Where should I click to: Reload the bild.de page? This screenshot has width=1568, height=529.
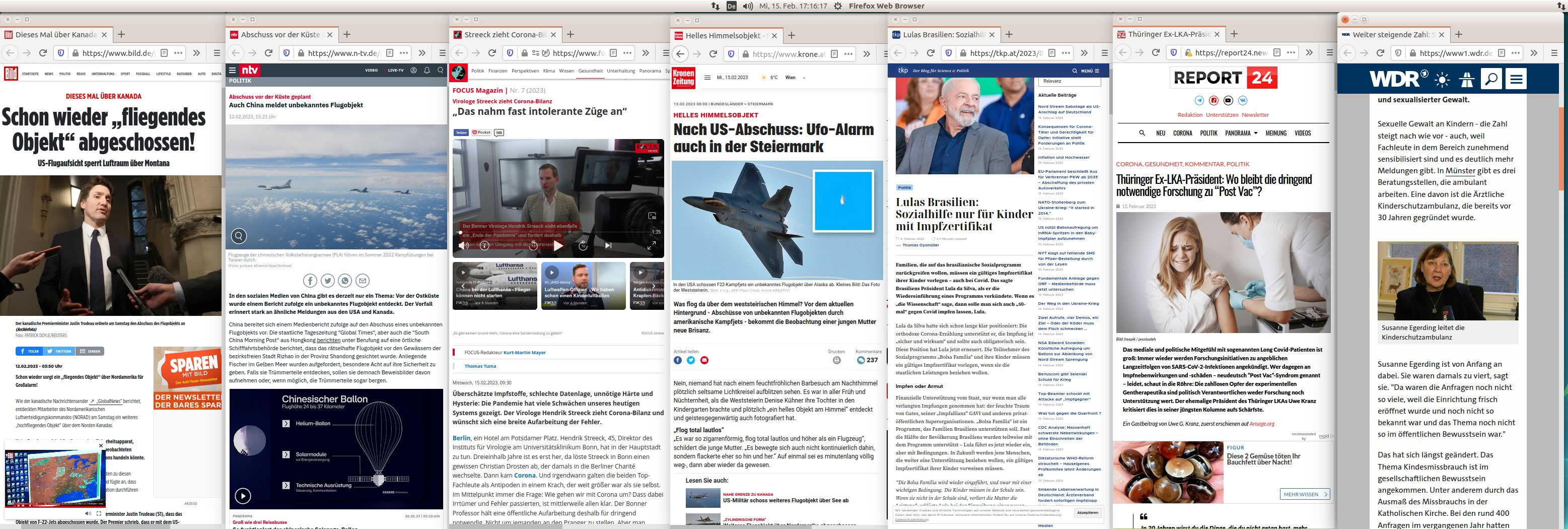pyautogui.click(x=43, y=53)
